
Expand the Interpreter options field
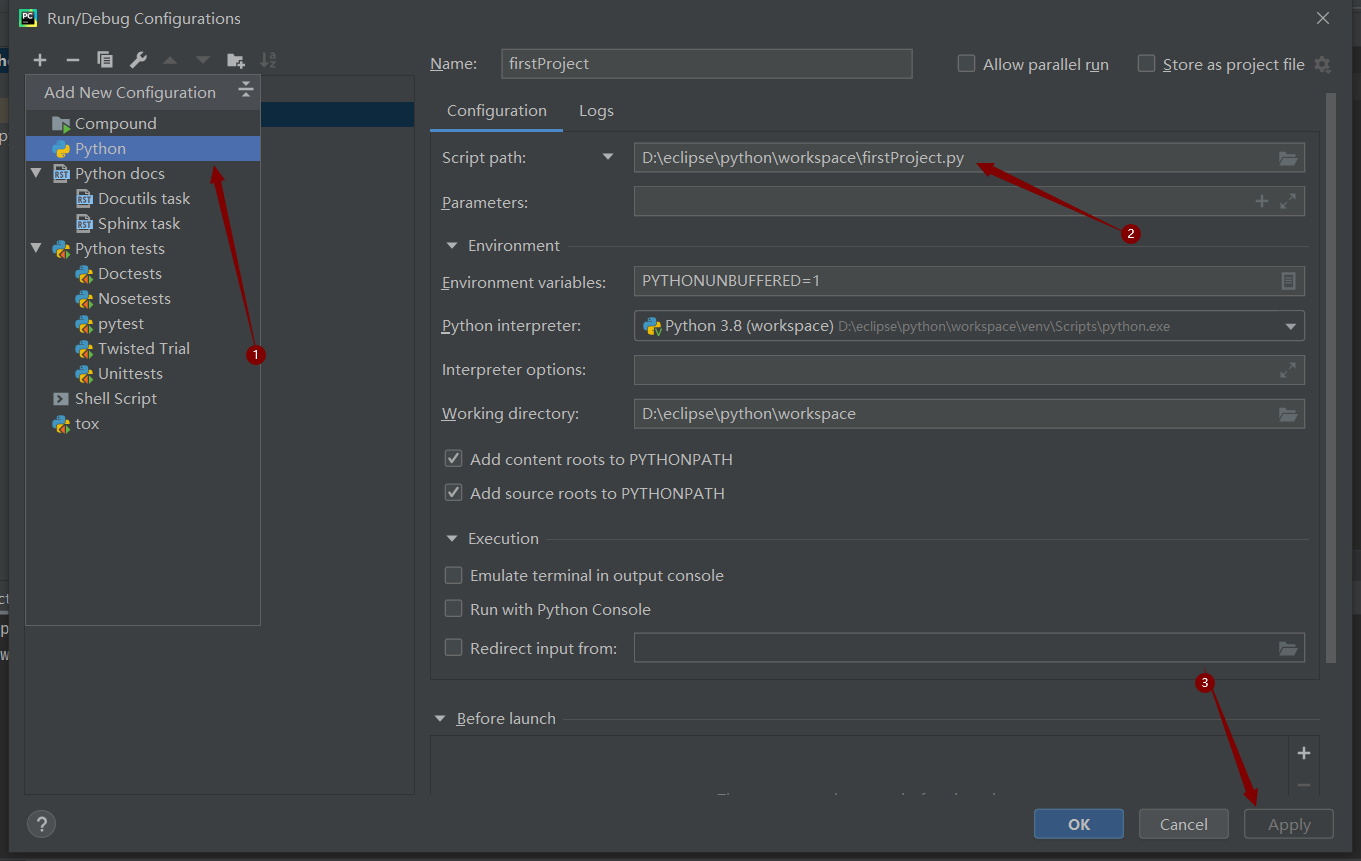click(1288, 369)
